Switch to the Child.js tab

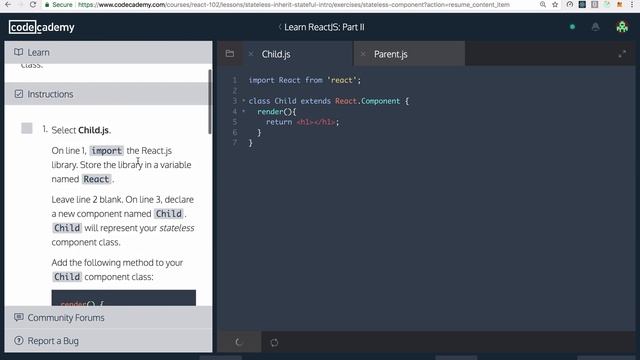coord(276,54)
